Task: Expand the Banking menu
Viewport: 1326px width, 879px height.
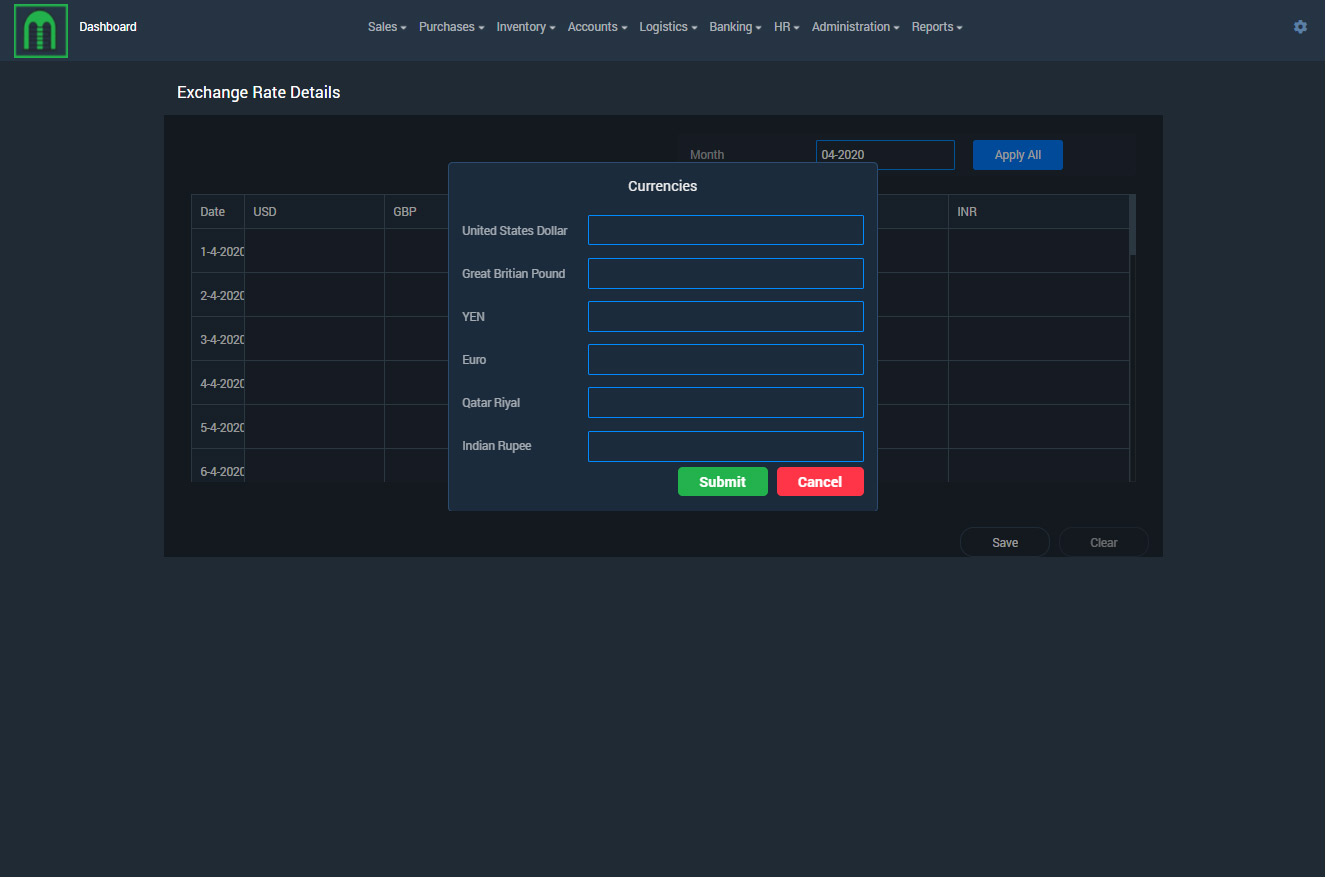Action: coord(735,27)
